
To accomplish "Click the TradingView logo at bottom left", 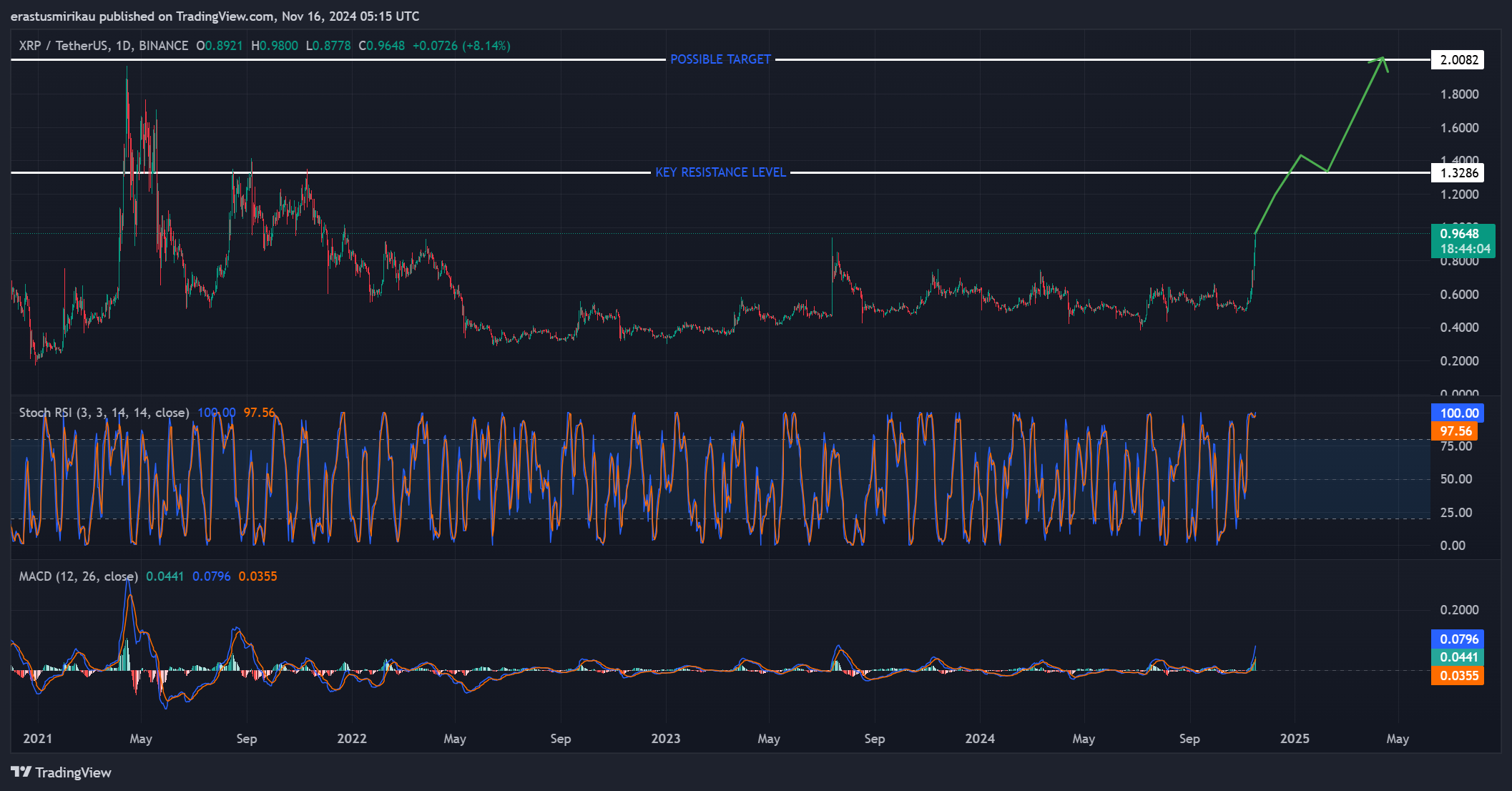I will [x=61, y=772].
